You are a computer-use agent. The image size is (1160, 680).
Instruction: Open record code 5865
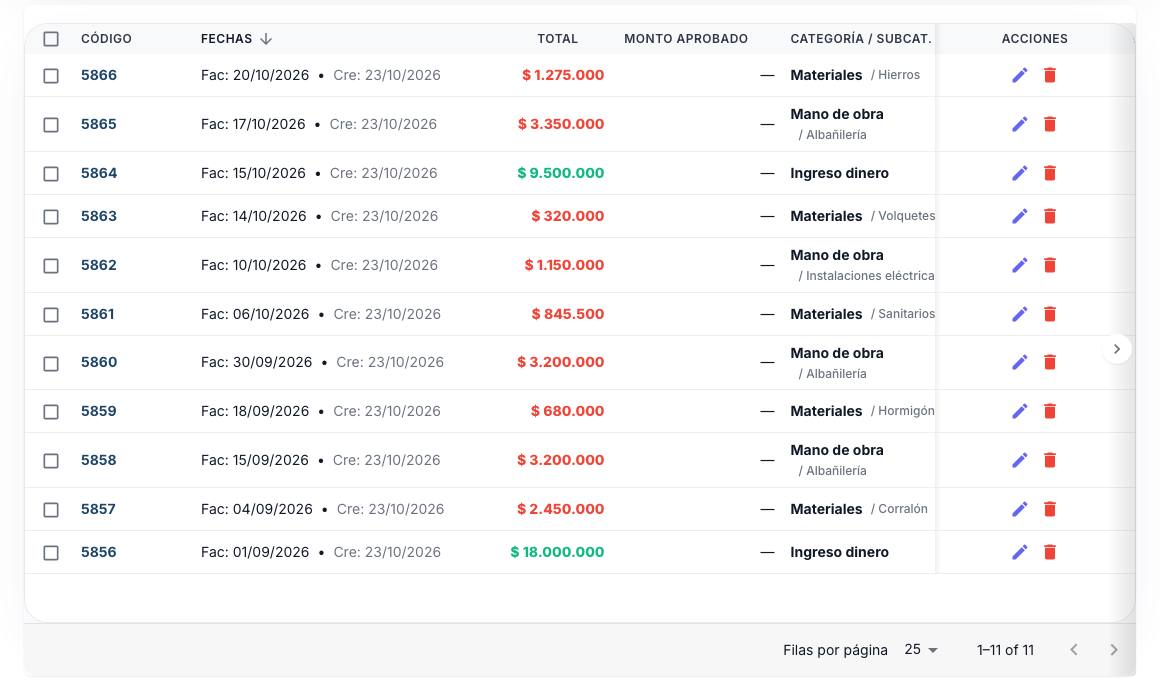[99, 124]
